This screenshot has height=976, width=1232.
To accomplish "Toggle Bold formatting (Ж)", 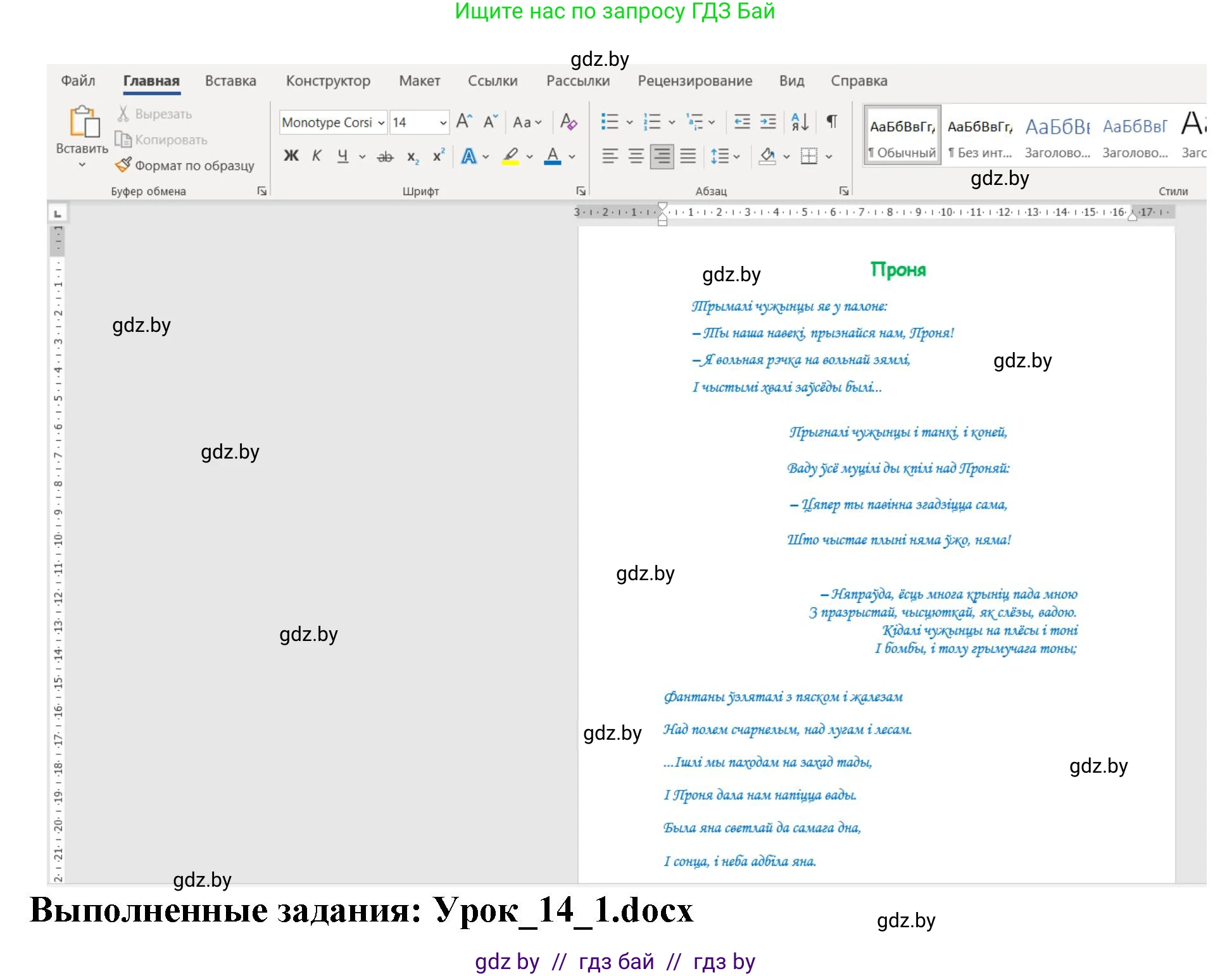I will coord(291,156).
